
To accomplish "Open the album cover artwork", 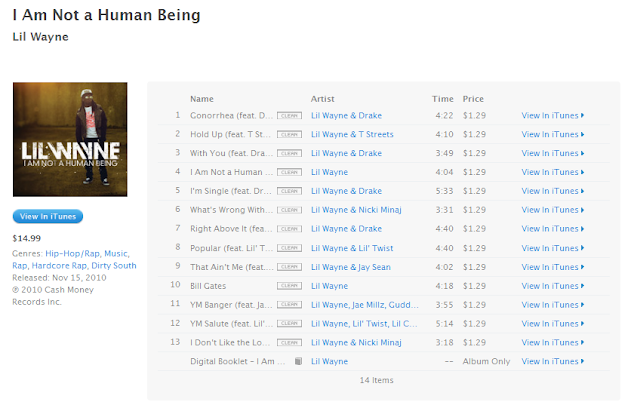I will click(x=70, y=139).
